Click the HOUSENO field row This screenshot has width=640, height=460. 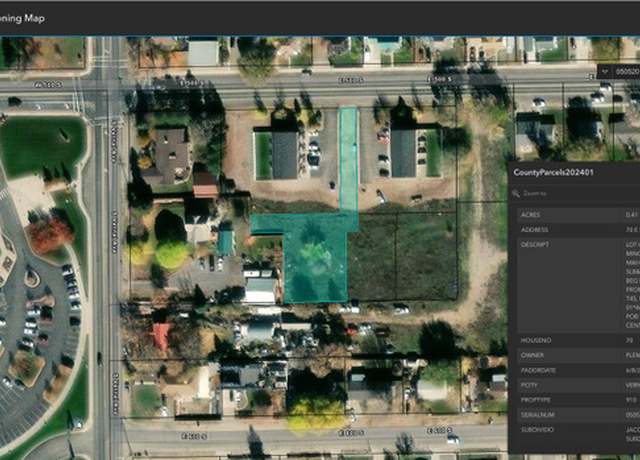pos(578,340)
